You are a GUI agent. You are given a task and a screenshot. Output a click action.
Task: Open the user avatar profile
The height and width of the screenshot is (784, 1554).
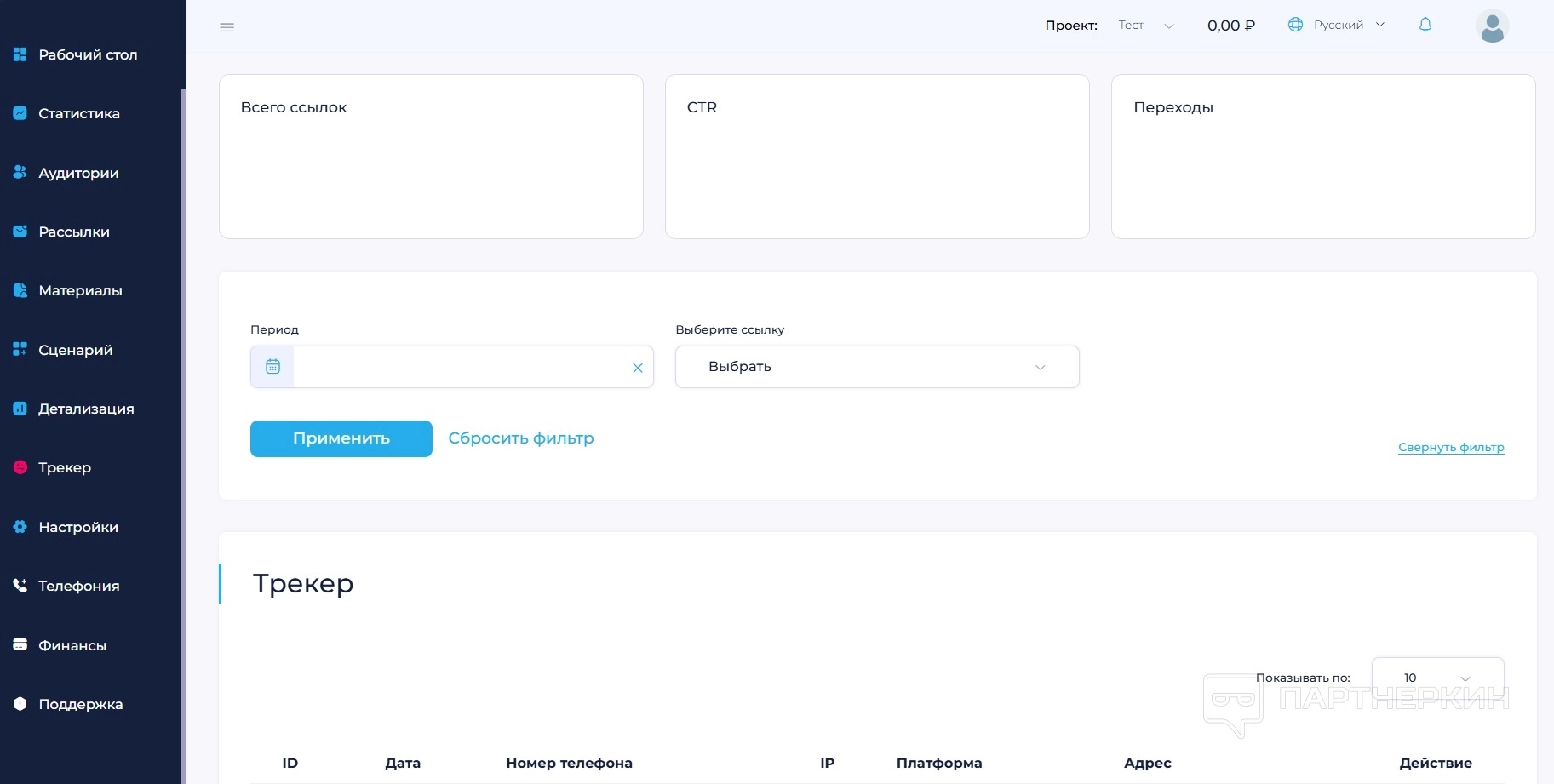tap(1492, 26)
